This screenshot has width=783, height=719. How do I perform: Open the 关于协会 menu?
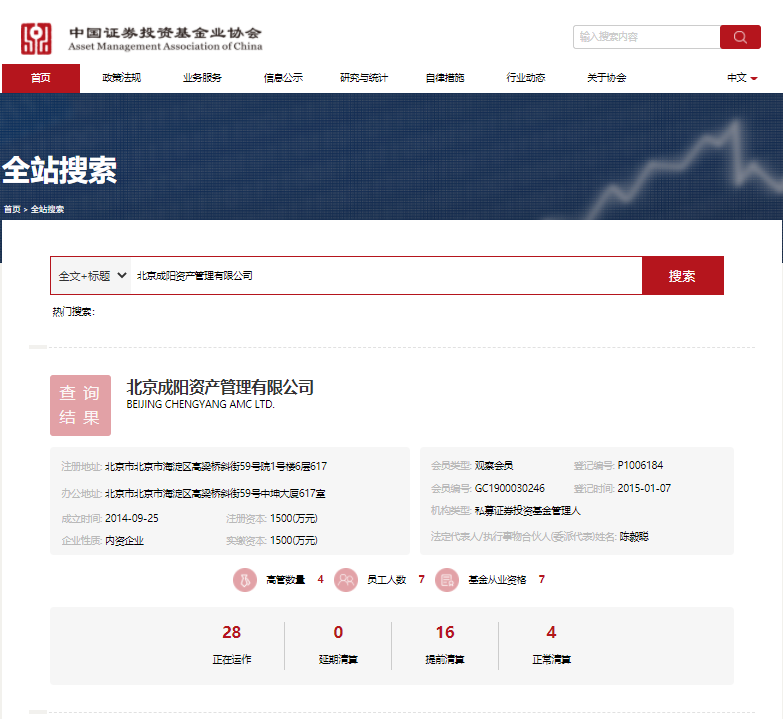click(x=607, y=78)
